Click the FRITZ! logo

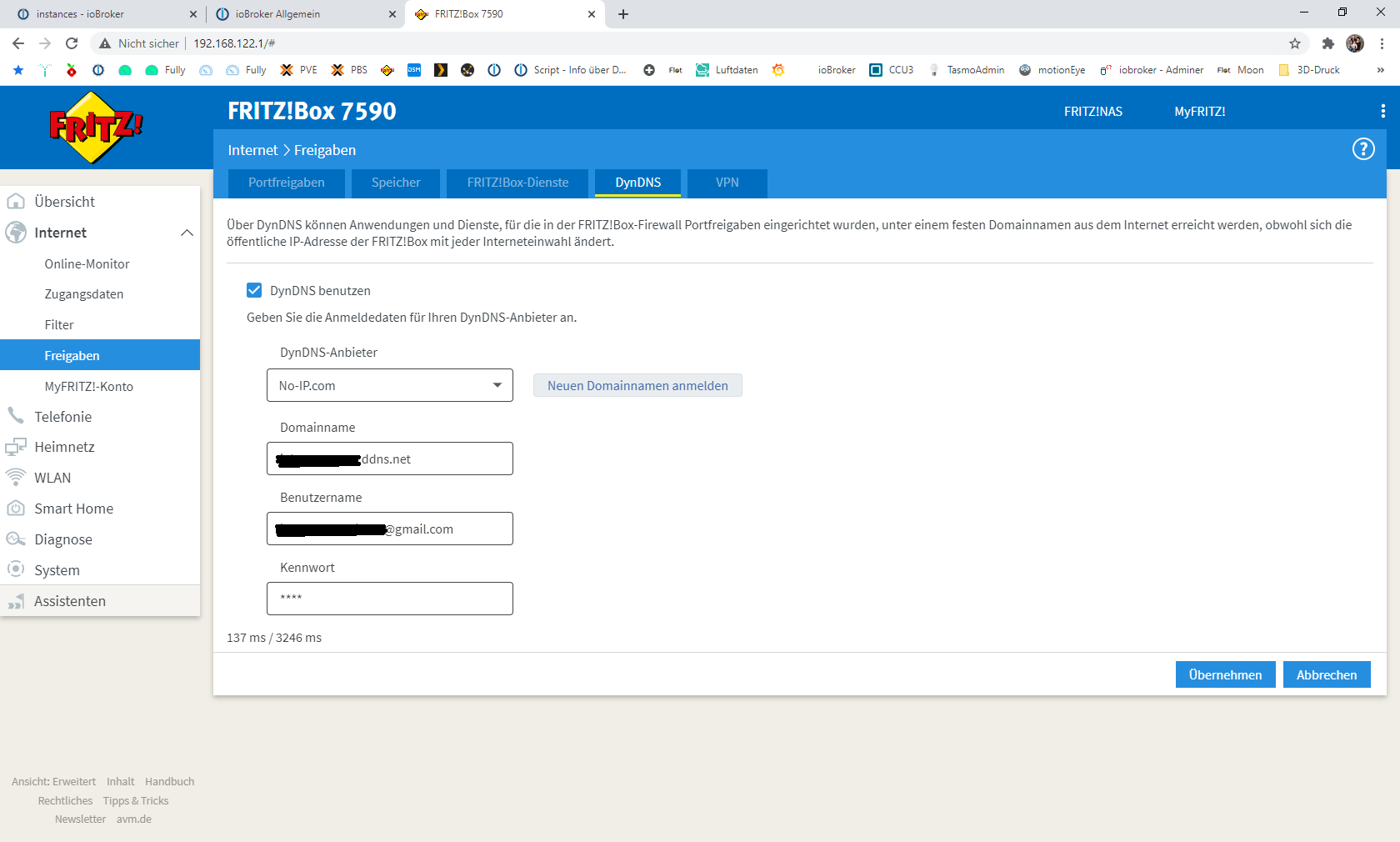point(96,128)
